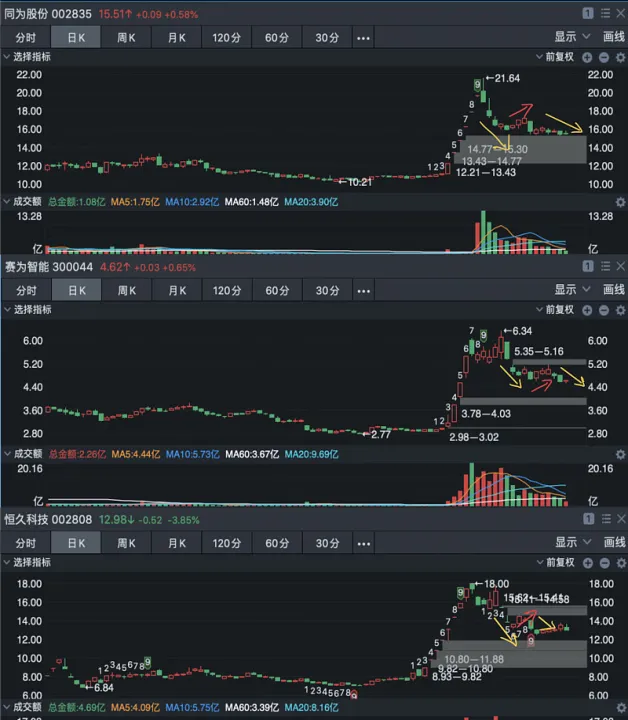This screenshot has height=720, width=628.
Task: Open 60分 tab in 恒久科技 panel
Action: pos(277,543)
